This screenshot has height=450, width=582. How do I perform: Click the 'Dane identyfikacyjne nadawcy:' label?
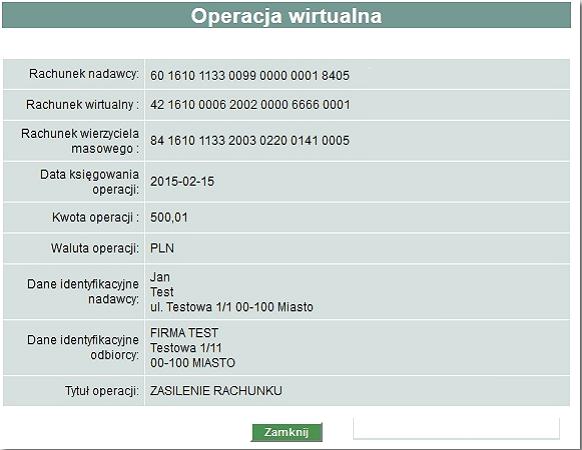pyautogui.click(x=83, y=291)
